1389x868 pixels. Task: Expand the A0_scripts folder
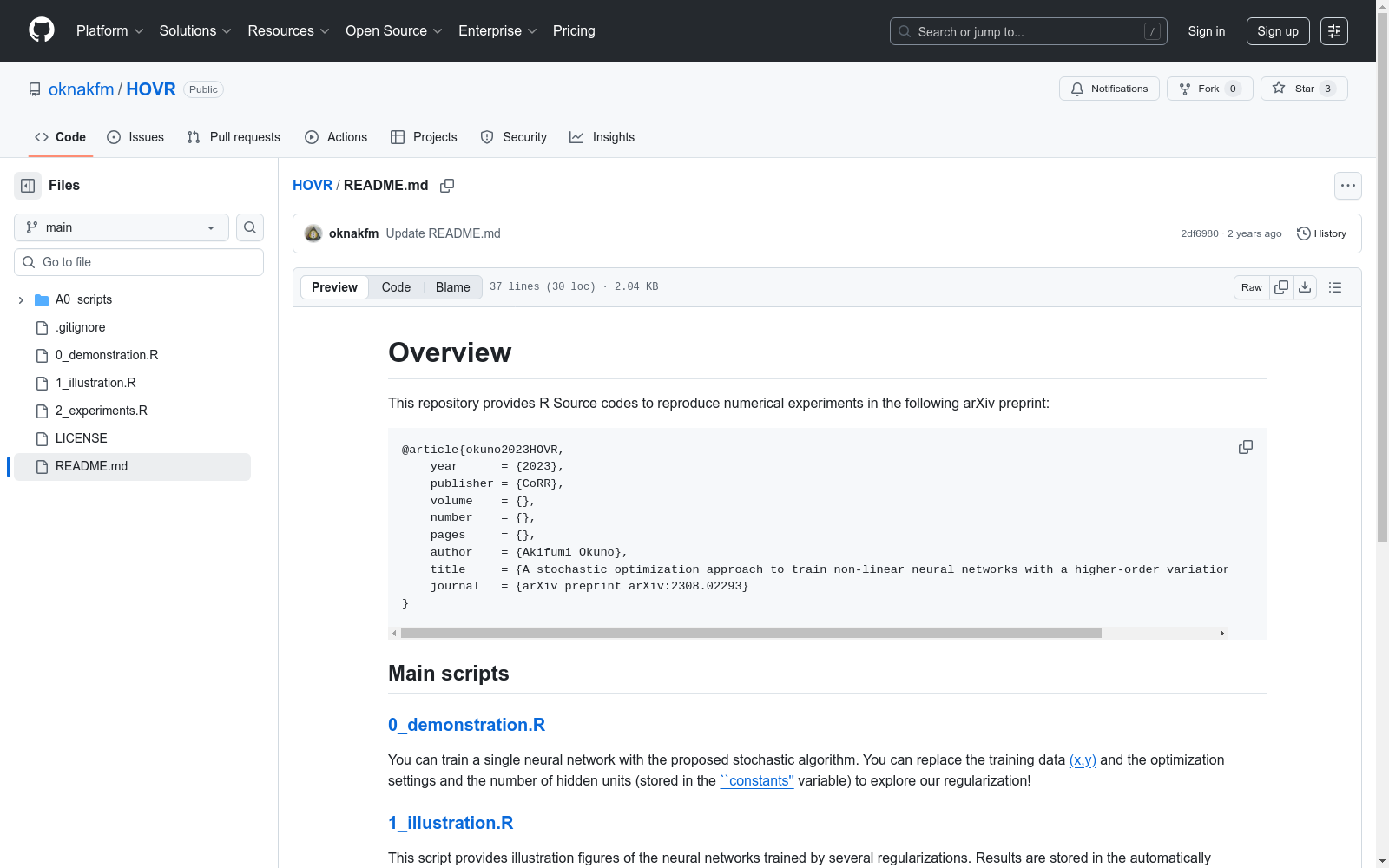pos(21,299)
